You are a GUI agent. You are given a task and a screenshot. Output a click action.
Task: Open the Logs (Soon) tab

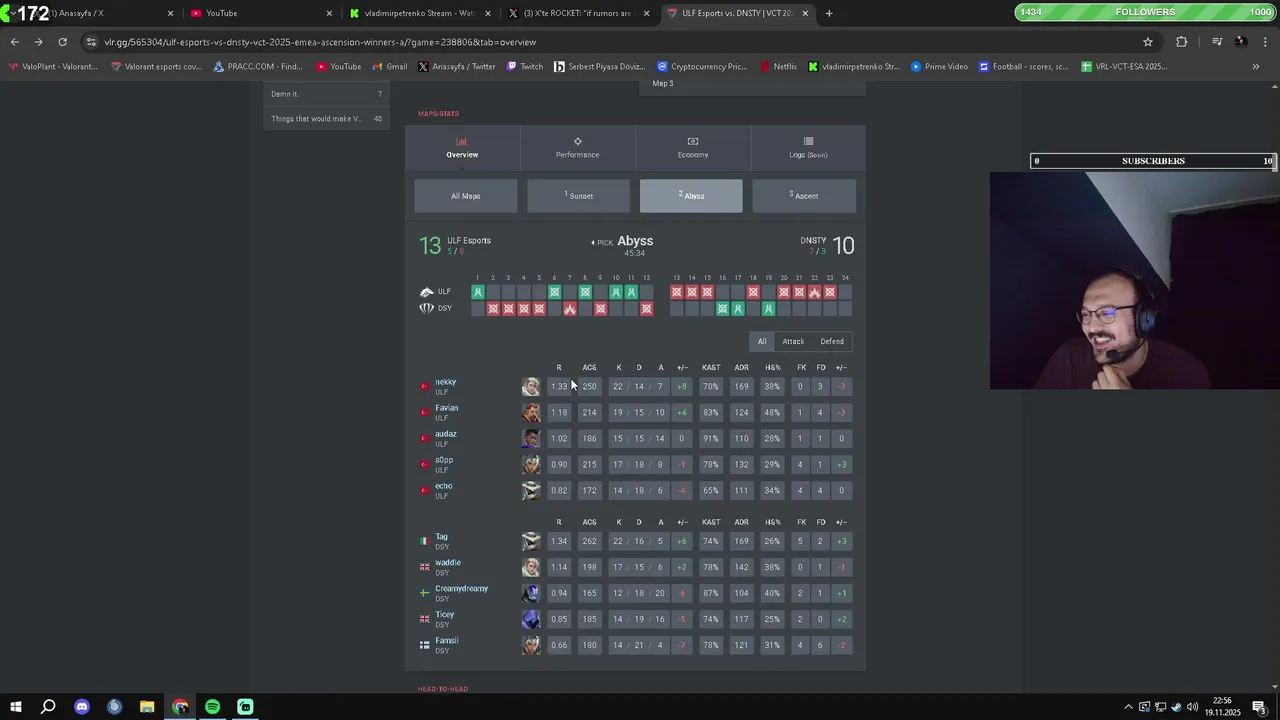[x=808, y=148]
